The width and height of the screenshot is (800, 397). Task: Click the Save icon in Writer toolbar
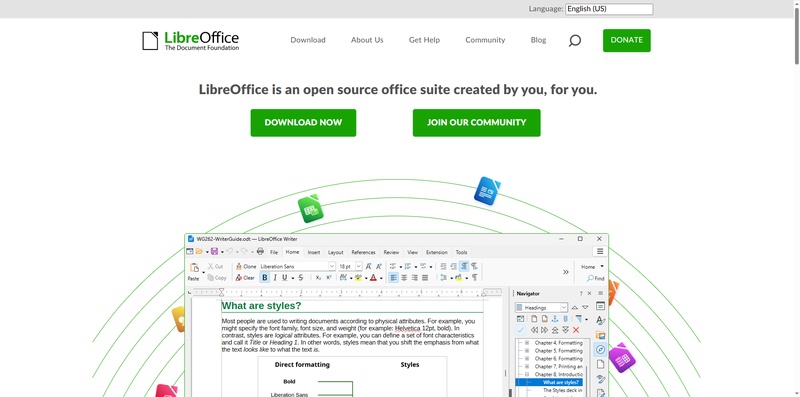[214, 252]
